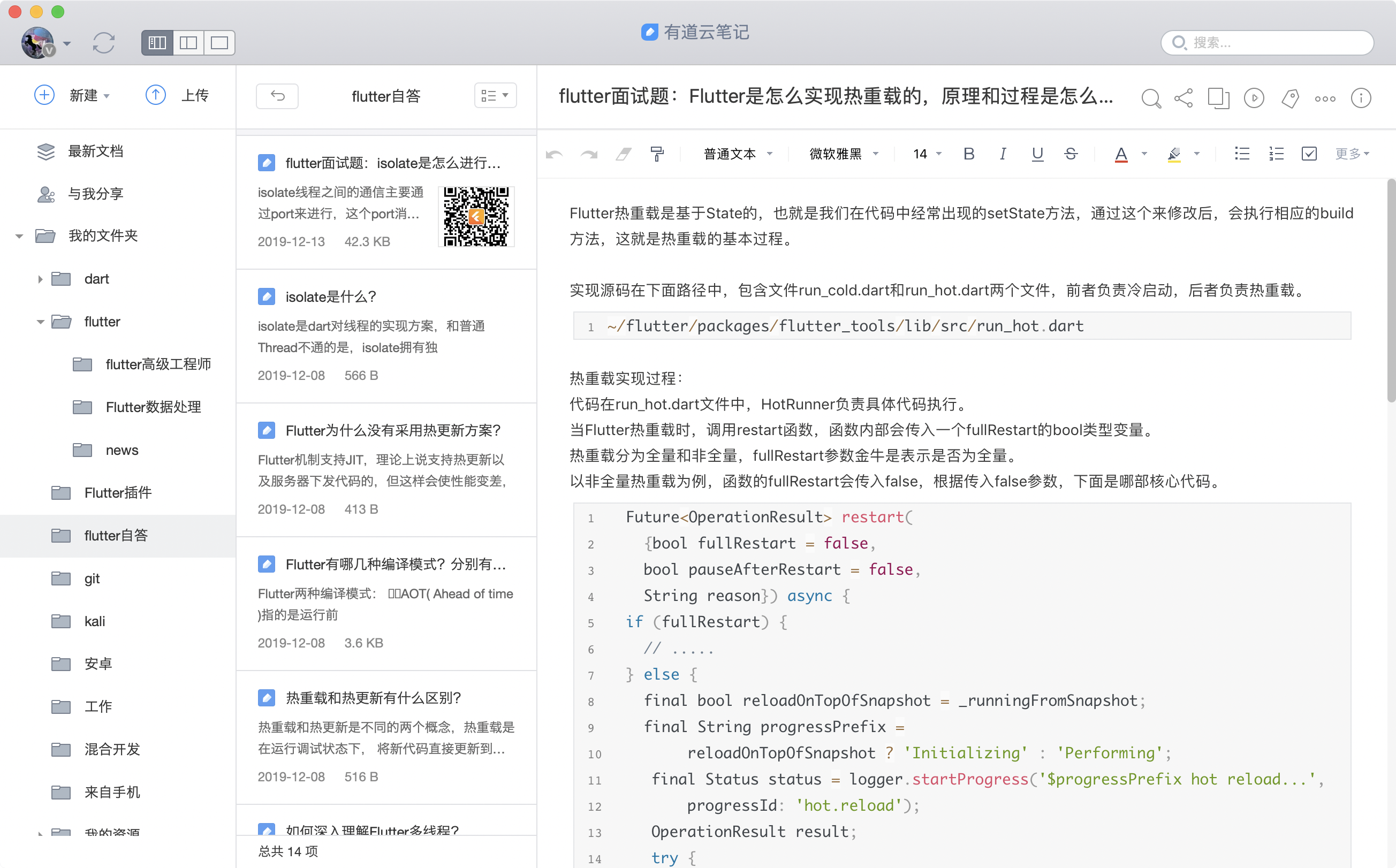
Task: Apply the red font color
Action: click(x=1121, y=154)
